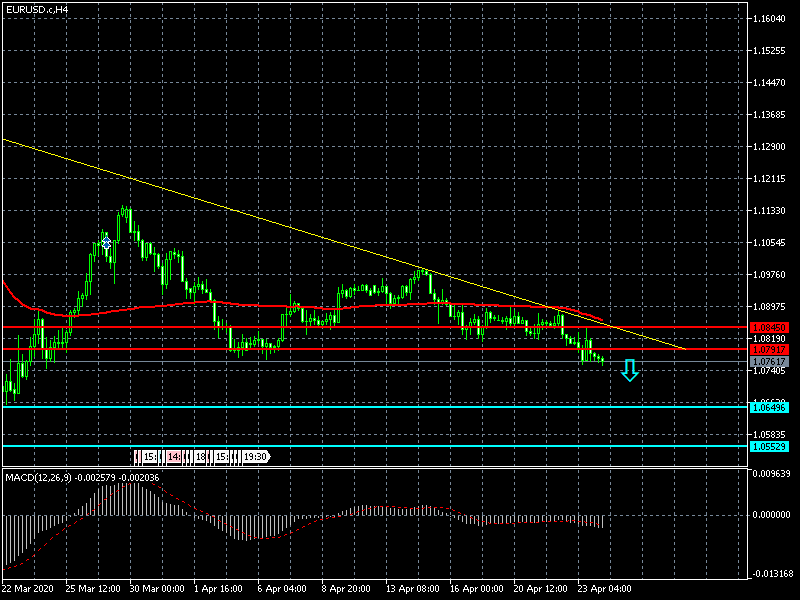Image resolution: width=800 pixels, height=600 pixels.
Task: Select the blue cross marker near the 30 Mar peak
Action: tap(106, 242)
